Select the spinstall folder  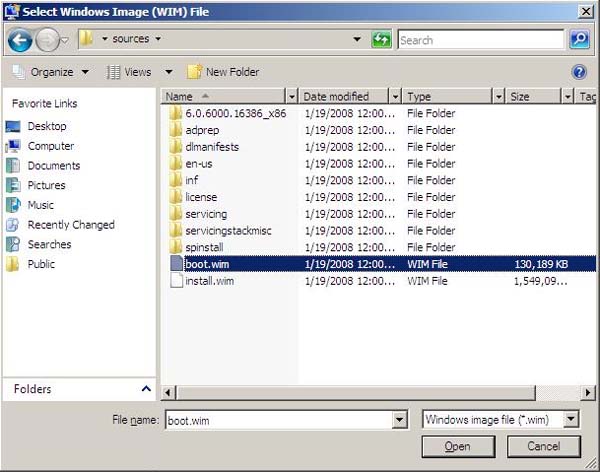tap(204, 247)
